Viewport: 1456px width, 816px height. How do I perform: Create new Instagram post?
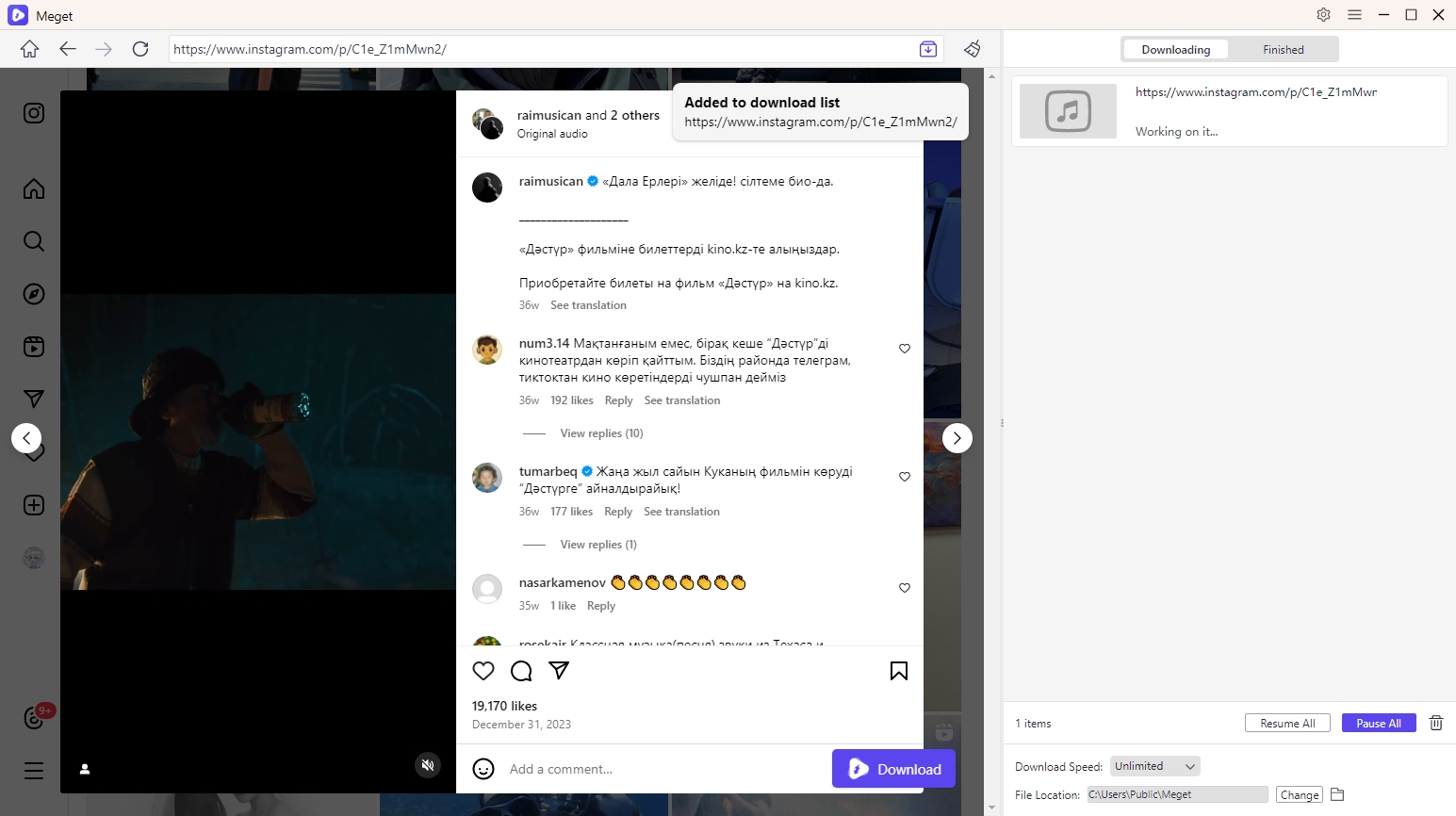(34, 505)
